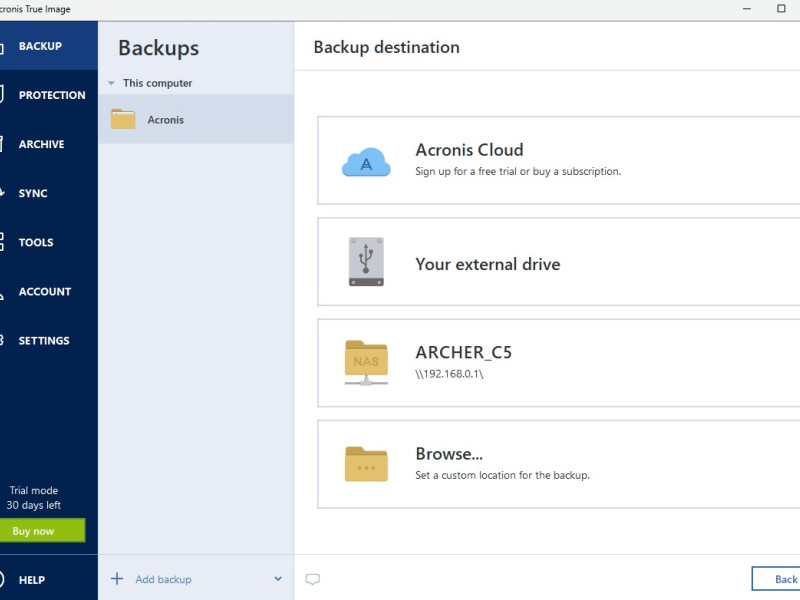Viewport: 800px width, 600px height.
Task: Open the Backup section in sidebar
Action: [x=48, y=46]
